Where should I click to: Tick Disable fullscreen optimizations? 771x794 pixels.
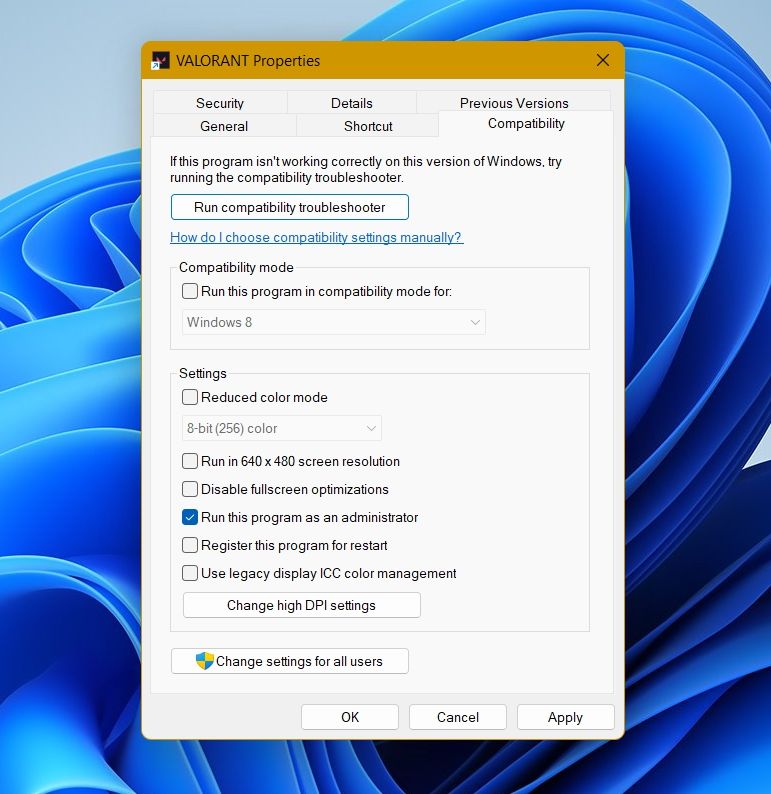pyautogui.click(x=190, y=490)
